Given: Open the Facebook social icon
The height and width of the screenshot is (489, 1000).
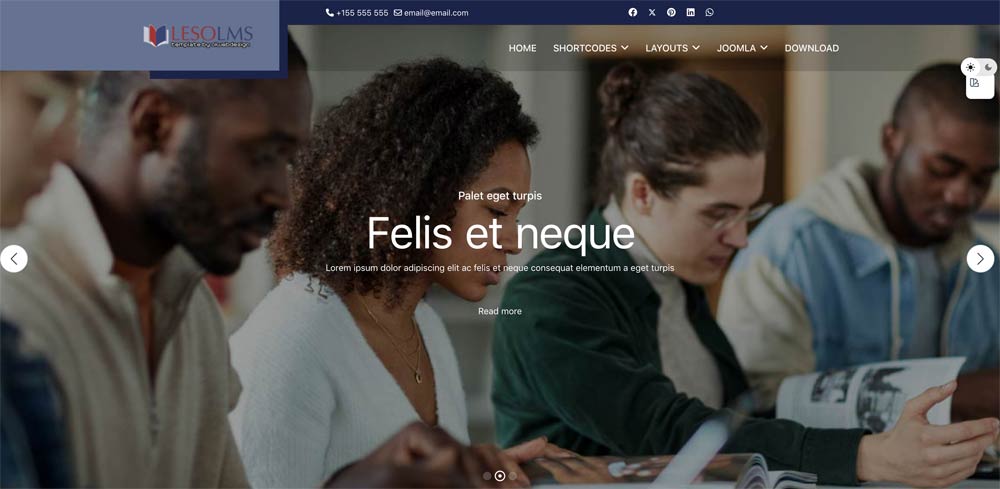Looking at the screenshot, I should tap(633, 12).
